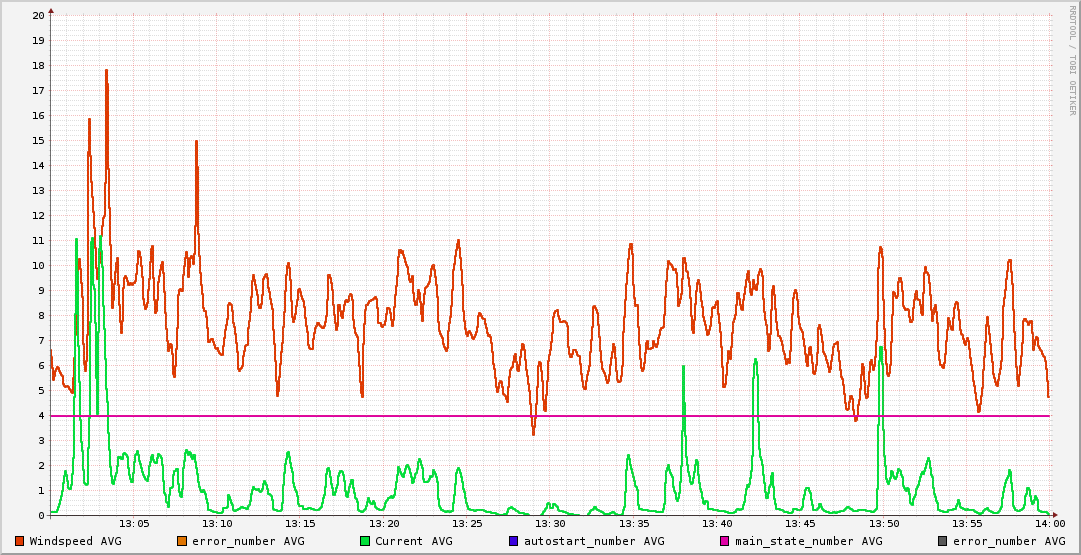
Task: Click the y-axis value 6
Action: tap(41, 365)
